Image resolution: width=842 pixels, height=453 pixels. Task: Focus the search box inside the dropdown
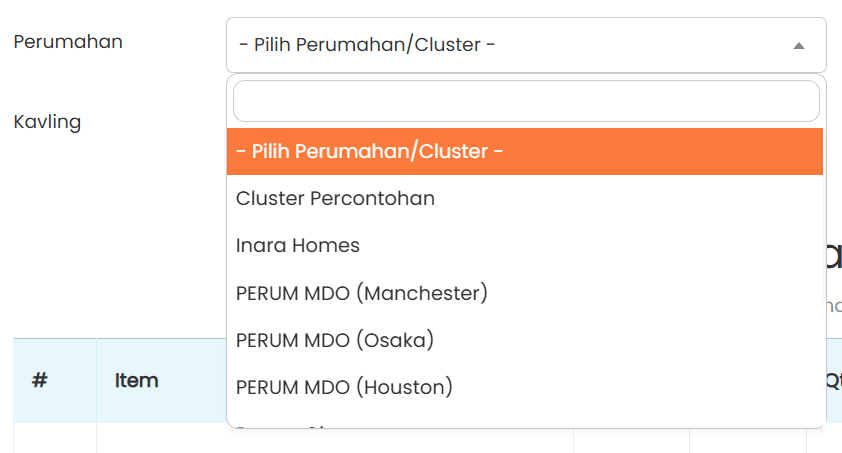click(526, 101)
